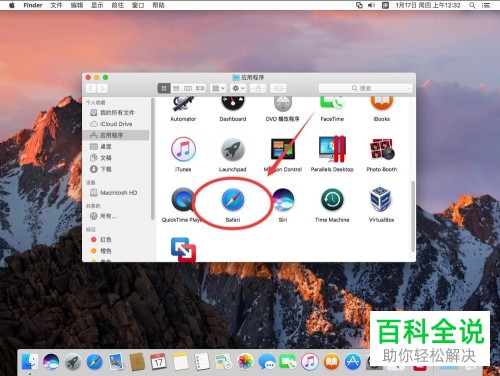Select the Automator app icon
This screenshot has height=376, width=500.
pyautogui.click(x=183, y=104)
